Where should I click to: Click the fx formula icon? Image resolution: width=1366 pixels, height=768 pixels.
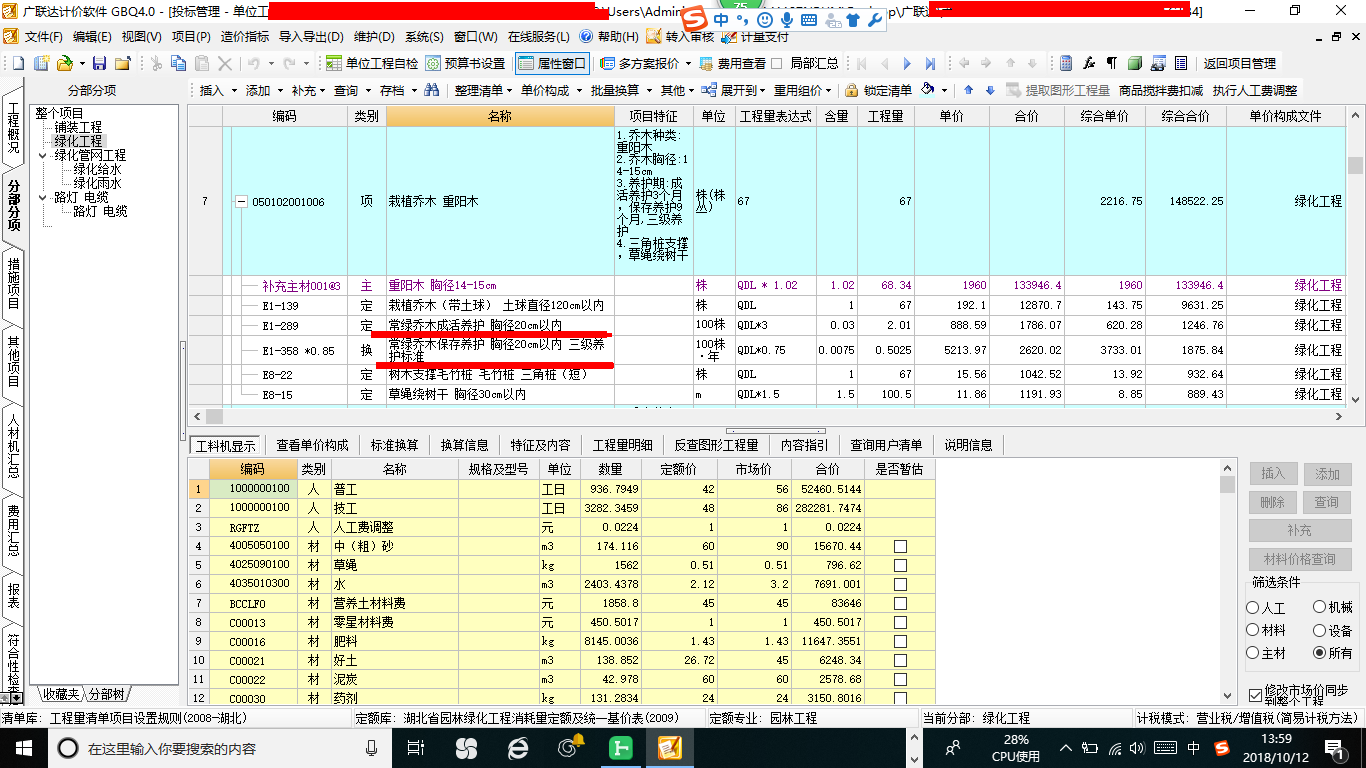click(1089, 63)
